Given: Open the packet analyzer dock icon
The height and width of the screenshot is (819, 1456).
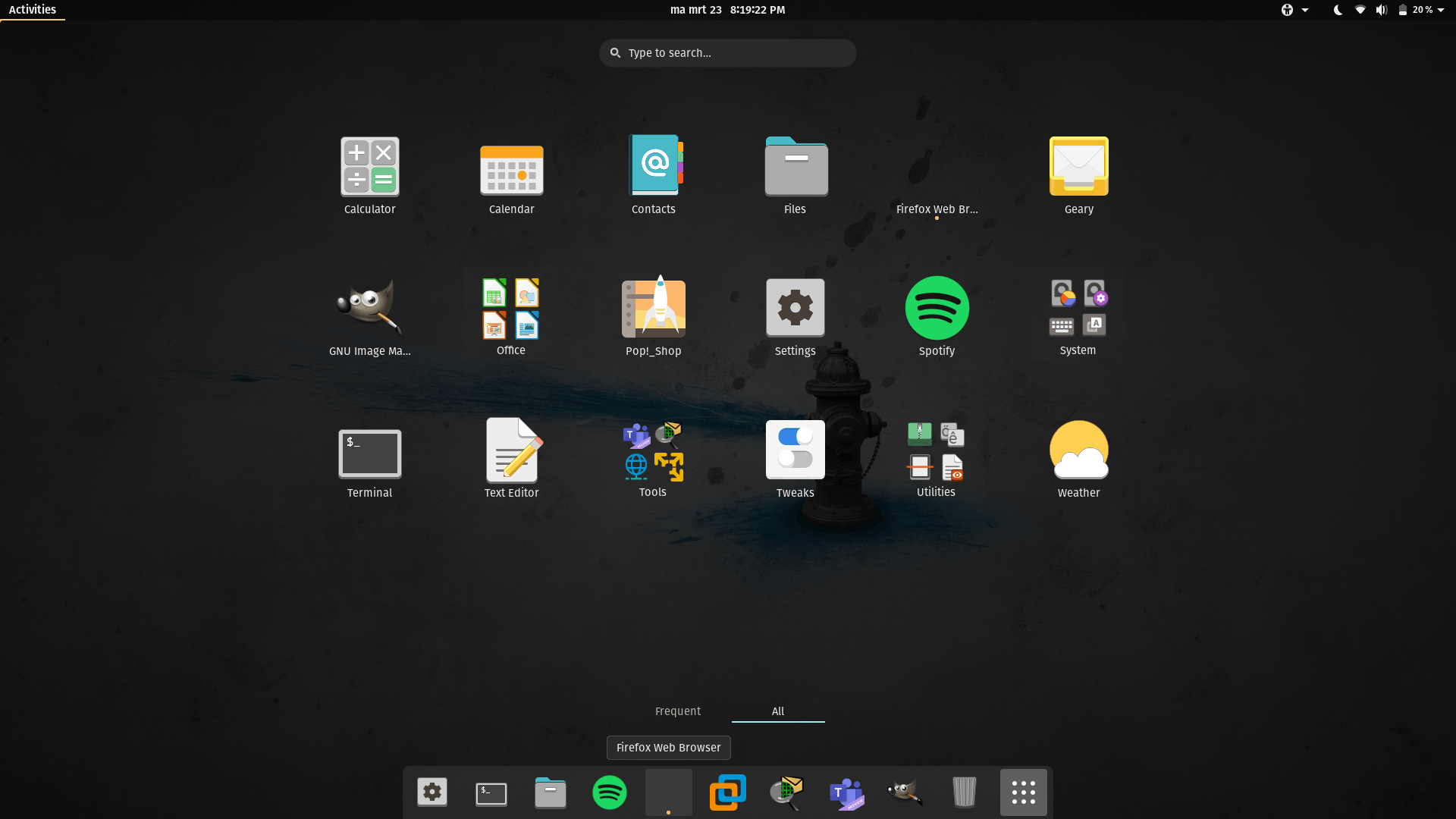Looking at the screenshot, I should point(787,792).
